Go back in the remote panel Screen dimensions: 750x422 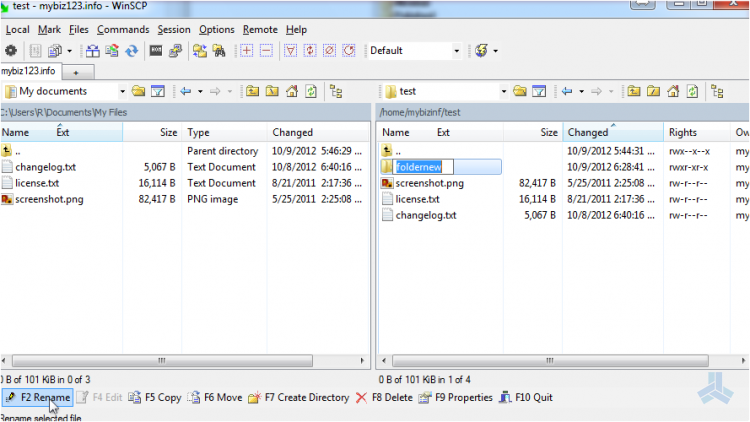tap(567, 91)
